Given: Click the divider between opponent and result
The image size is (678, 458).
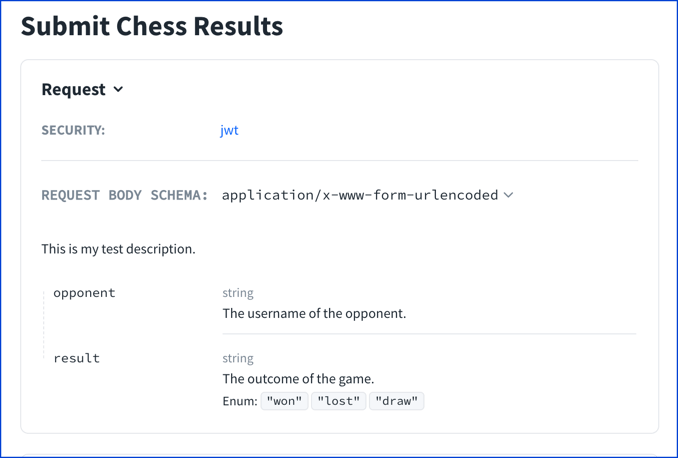Looking at the screenshot, I should click(x=429, y=334).
